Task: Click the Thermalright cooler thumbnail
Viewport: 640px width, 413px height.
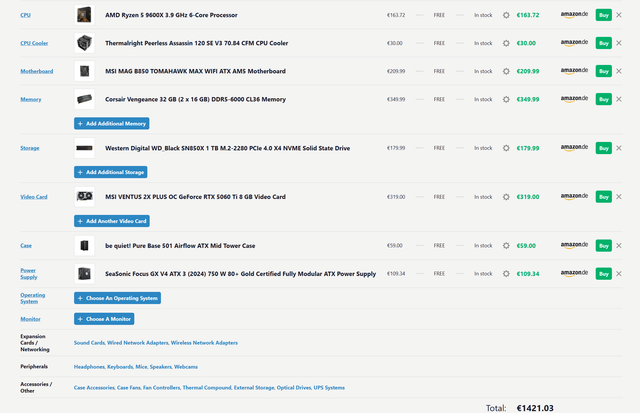Action: (x=84, y=43)
